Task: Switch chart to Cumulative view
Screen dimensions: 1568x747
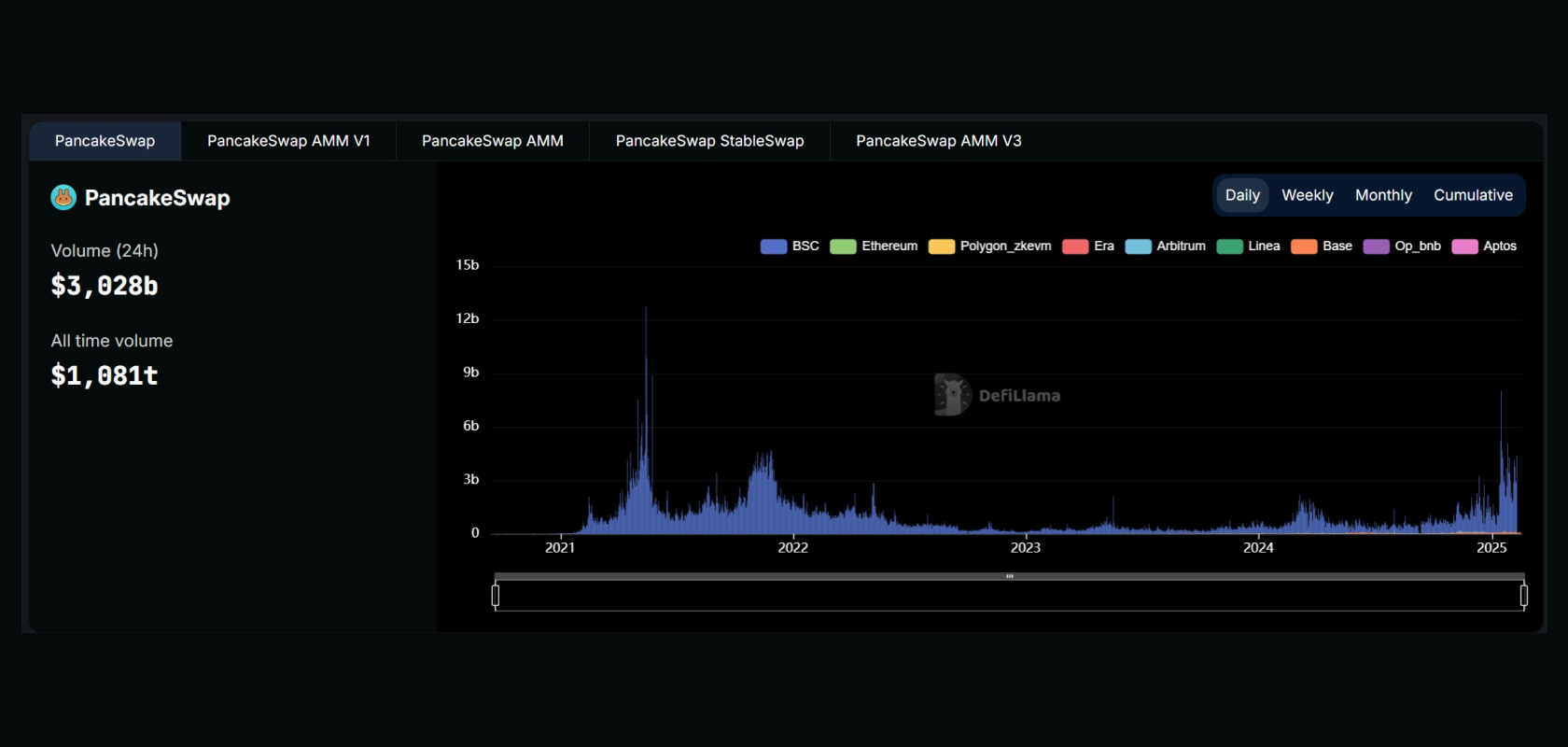Action: tap(1473, 195)
